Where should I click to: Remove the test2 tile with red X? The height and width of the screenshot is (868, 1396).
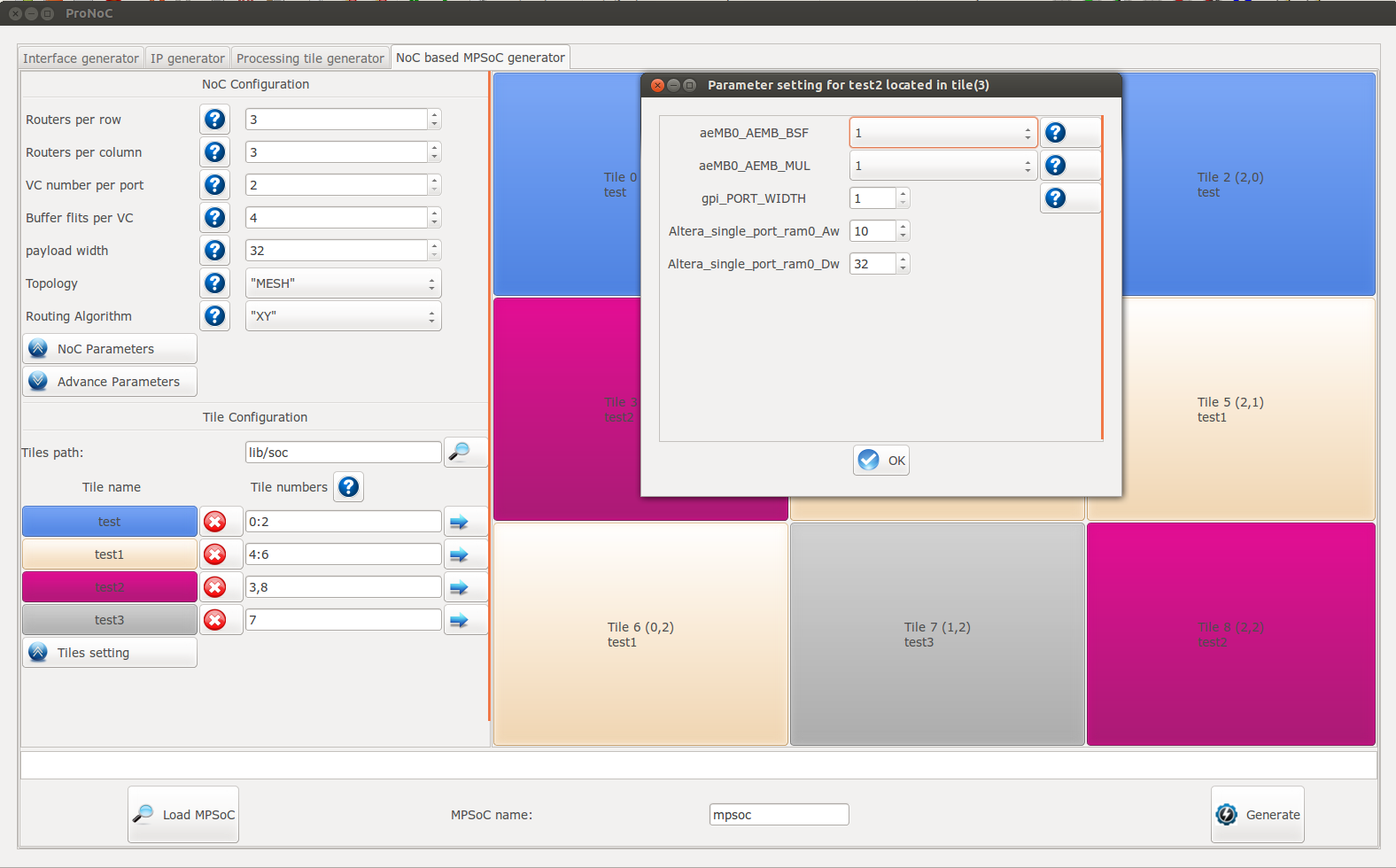pyautogui.click(x=215, y=587)
